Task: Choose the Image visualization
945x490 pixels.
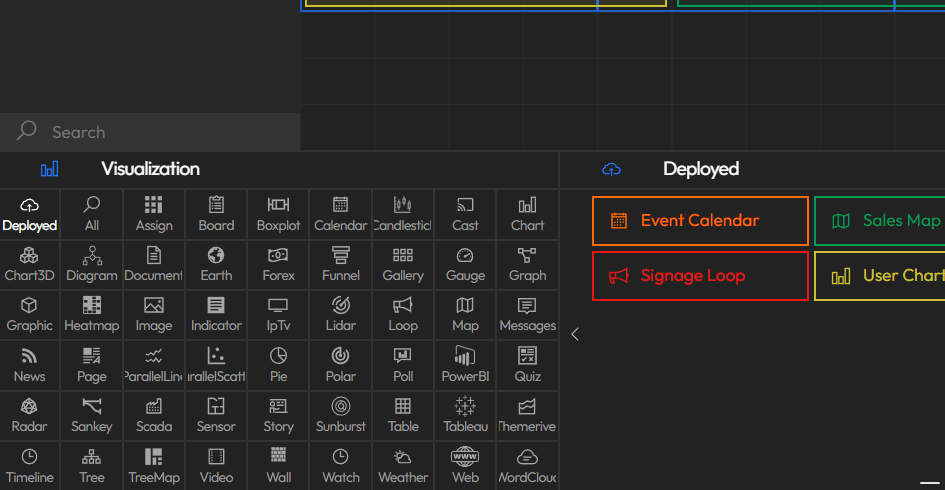Action: [154, 315]
